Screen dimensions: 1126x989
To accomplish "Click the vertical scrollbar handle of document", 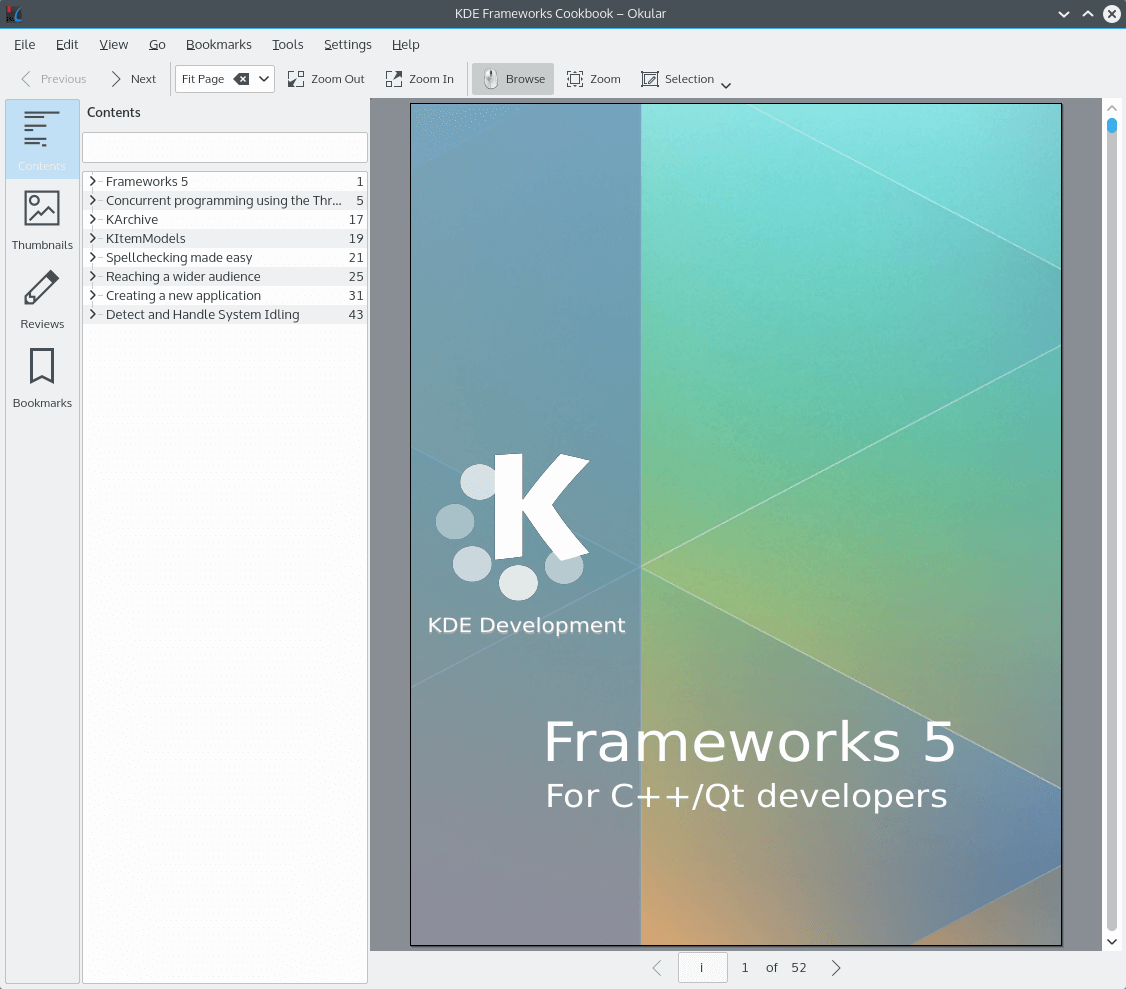I will point(1111,126).
